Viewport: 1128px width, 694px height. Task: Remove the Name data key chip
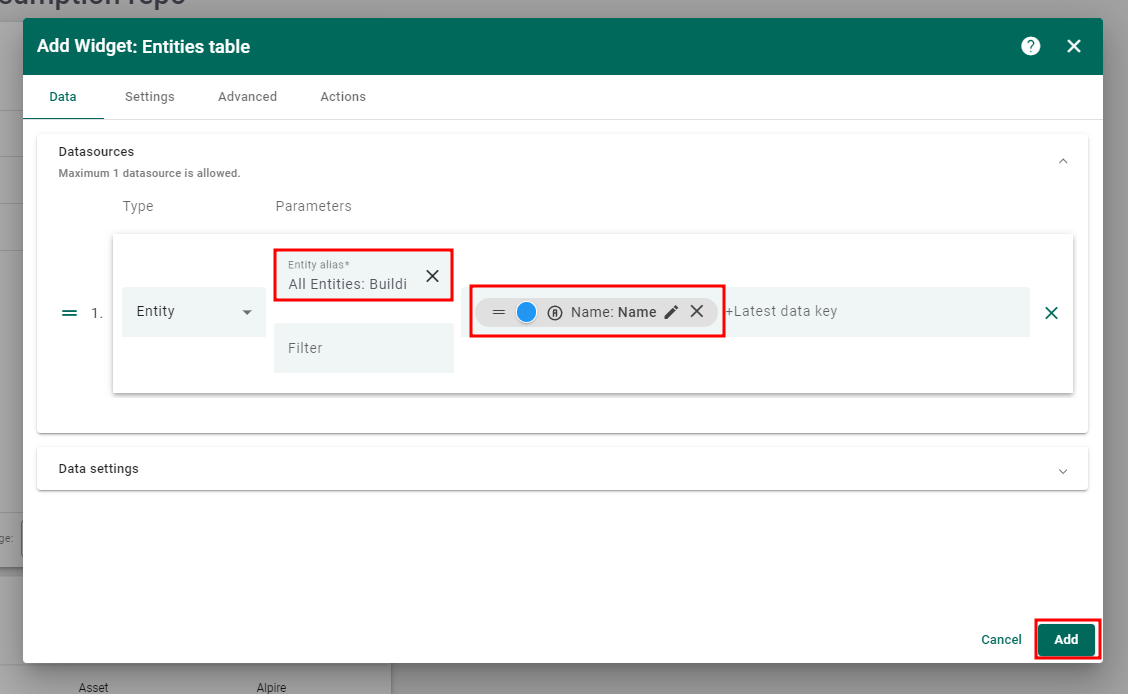697,312
